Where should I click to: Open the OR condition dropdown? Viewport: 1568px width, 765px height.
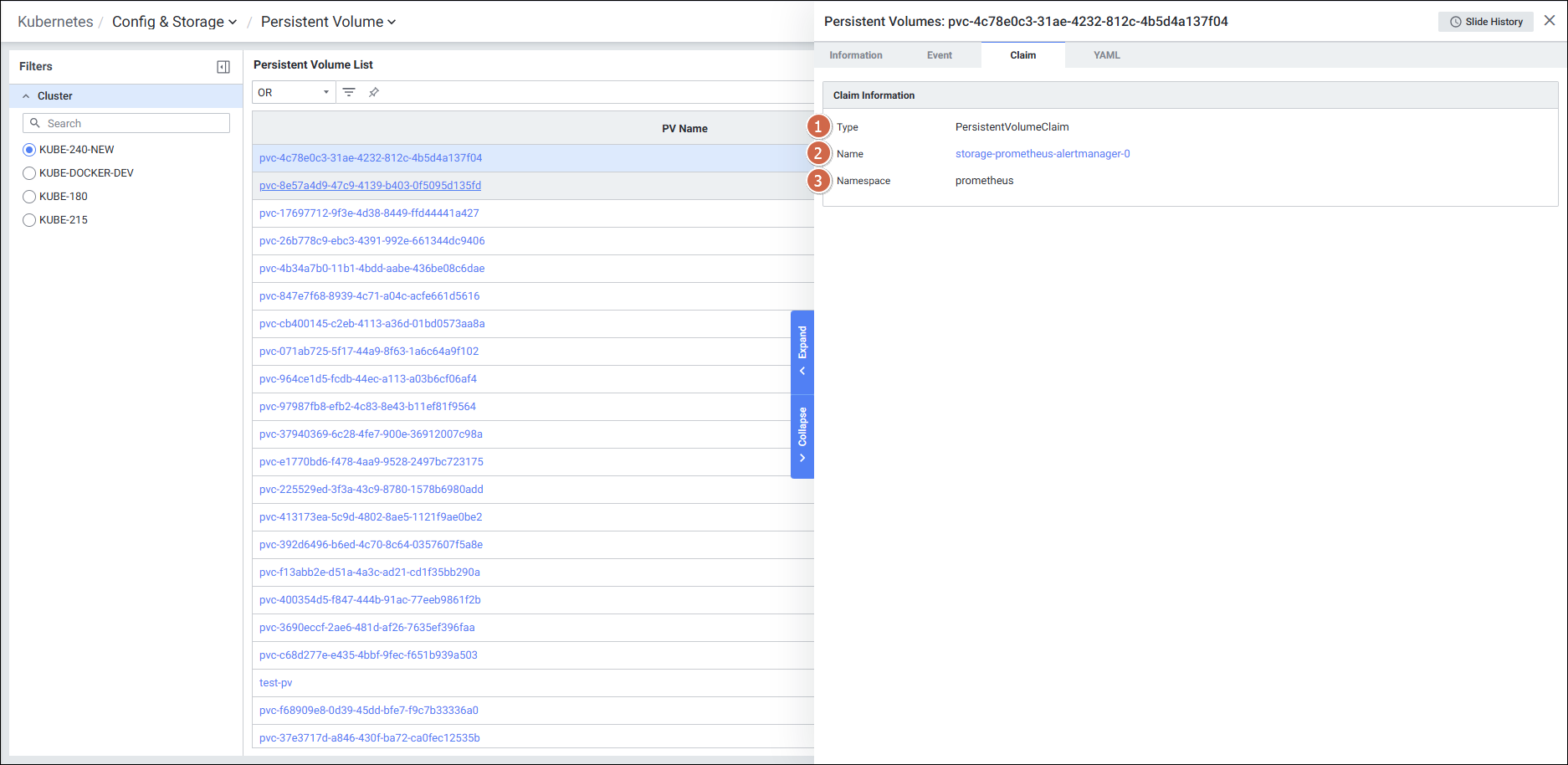[x=293, y=92]
